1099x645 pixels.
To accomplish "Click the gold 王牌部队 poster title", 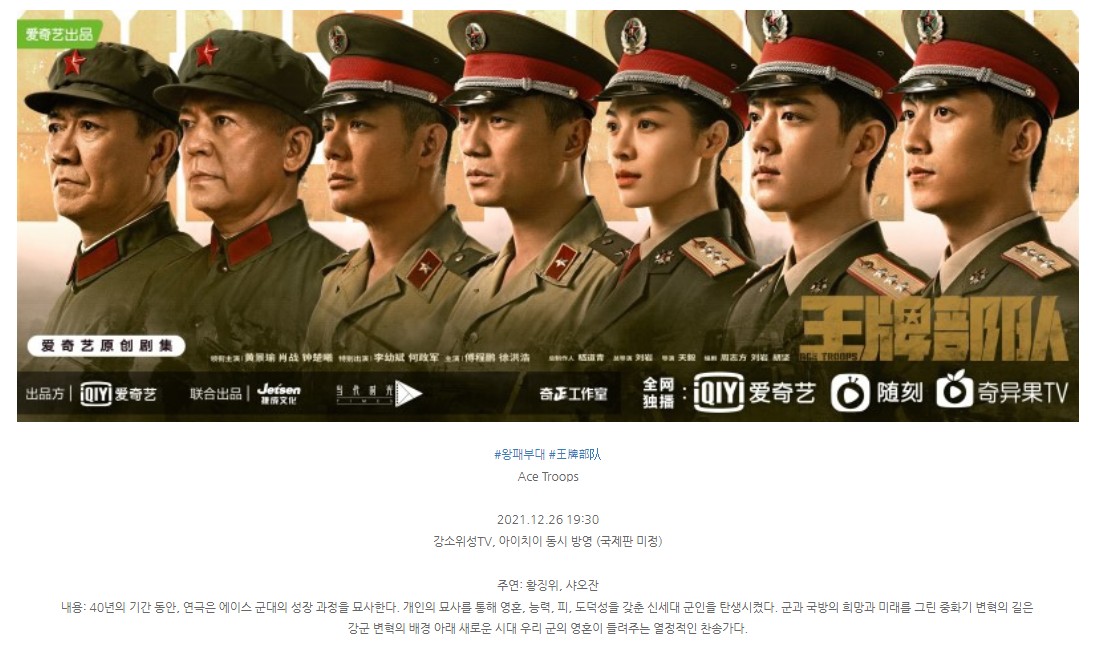I will coord(934,327).
